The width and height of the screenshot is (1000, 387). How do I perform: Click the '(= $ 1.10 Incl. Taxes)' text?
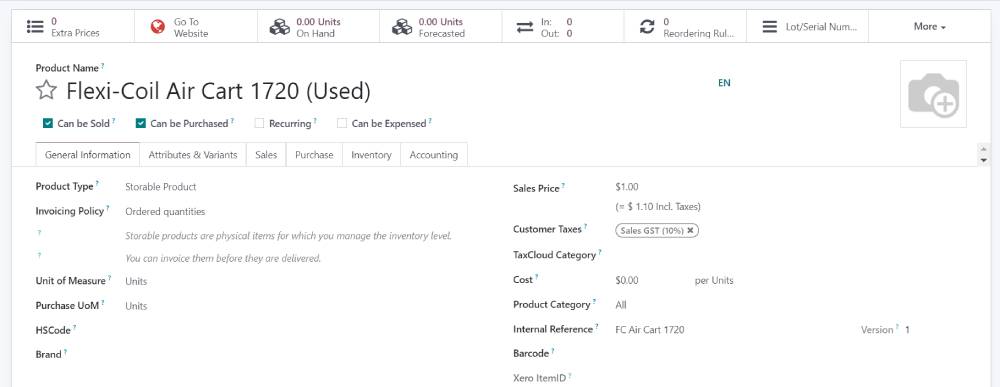coord(658,207)
